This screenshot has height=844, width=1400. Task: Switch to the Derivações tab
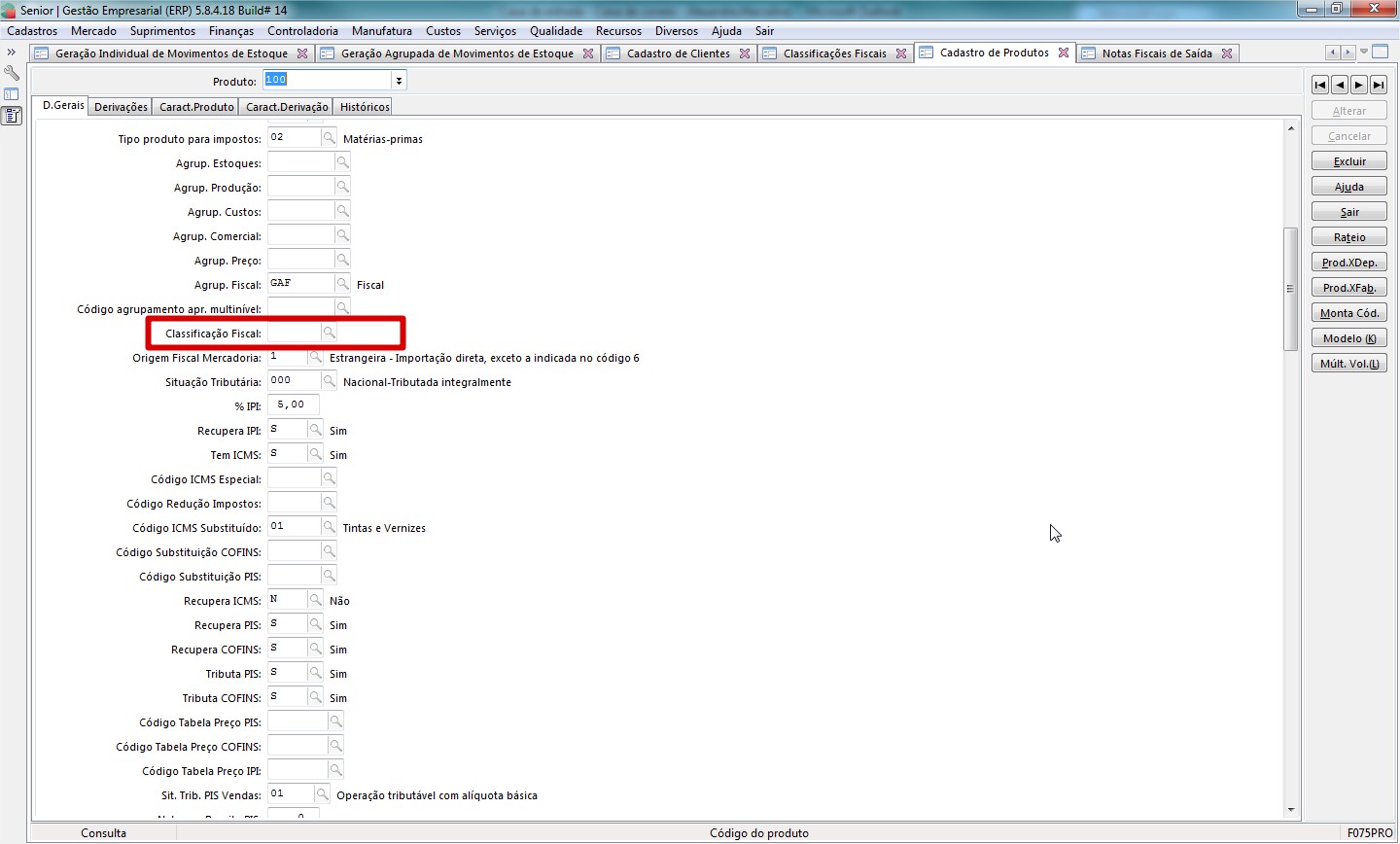click(x=122, y=107)
